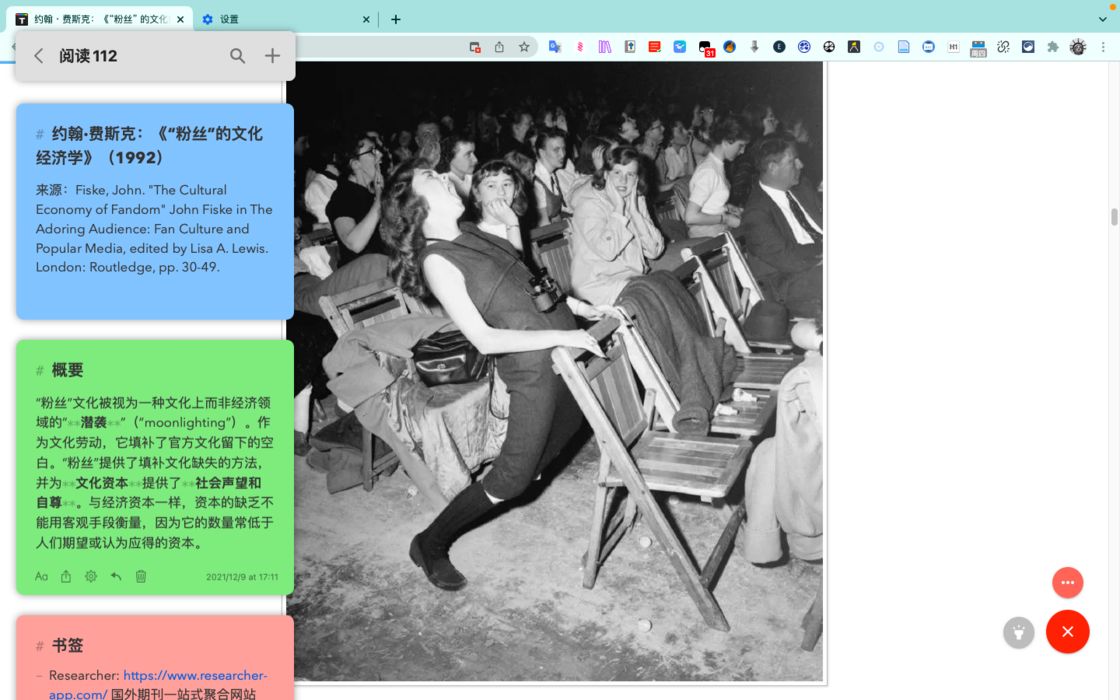The image size is (1120, 700).
Task: Click the undo arrow in the 概要 note
Action: click(x=116, y=576)
